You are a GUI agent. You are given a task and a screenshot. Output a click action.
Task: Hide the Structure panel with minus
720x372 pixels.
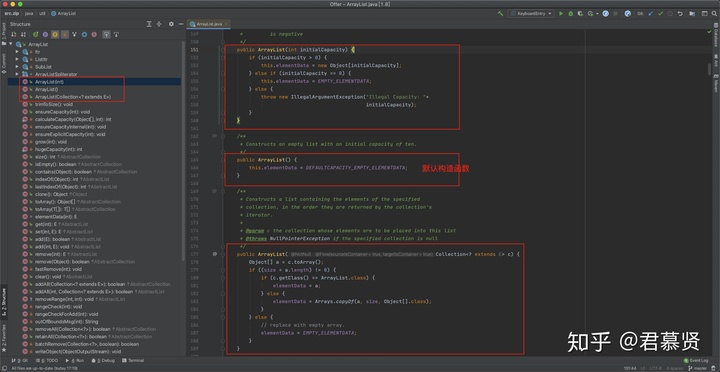coord(181,24)
